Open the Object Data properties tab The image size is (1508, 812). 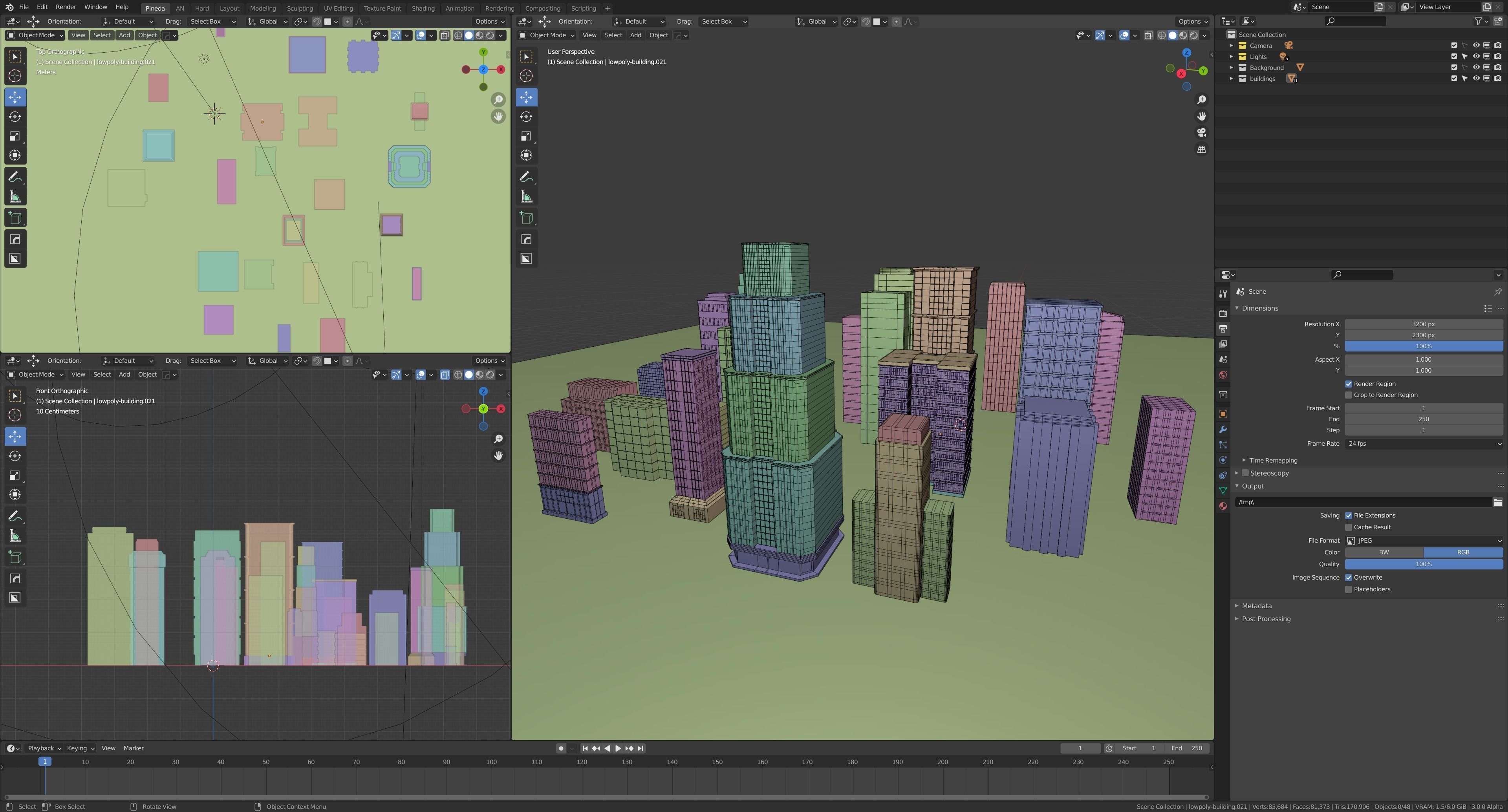1223,490
